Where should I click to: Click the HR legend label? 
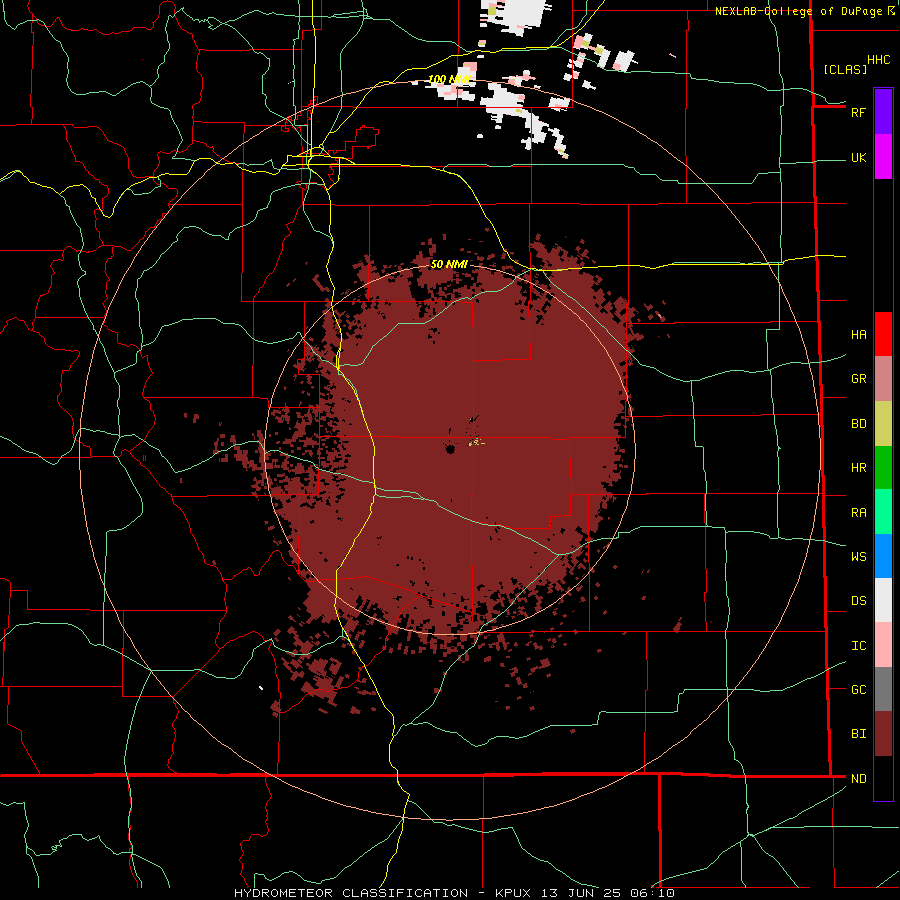click(858, 468)
